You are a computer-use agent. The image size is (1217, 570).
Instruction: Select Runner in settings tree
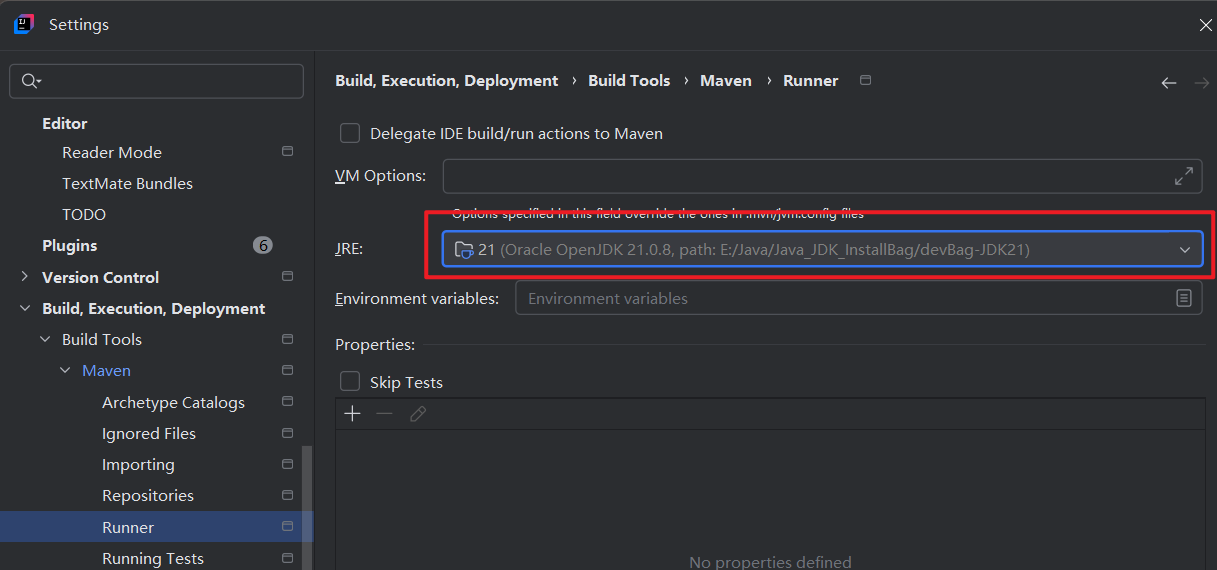(128, 527)
